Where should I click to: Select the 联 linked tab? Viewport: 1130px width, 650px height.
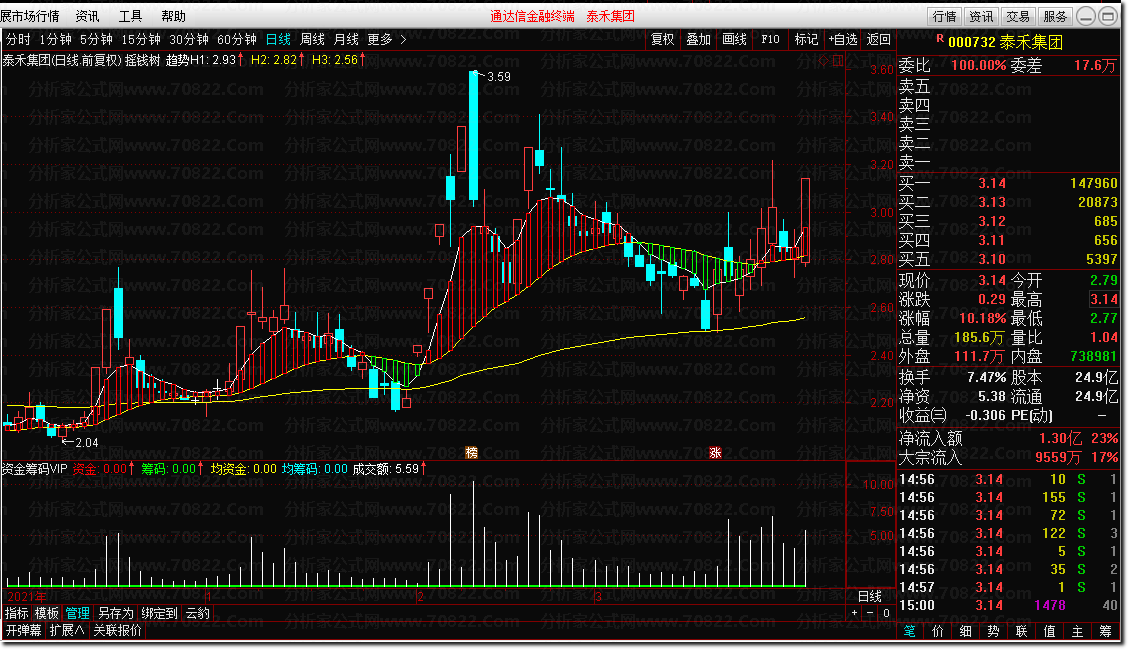[x=1021, y=631]
